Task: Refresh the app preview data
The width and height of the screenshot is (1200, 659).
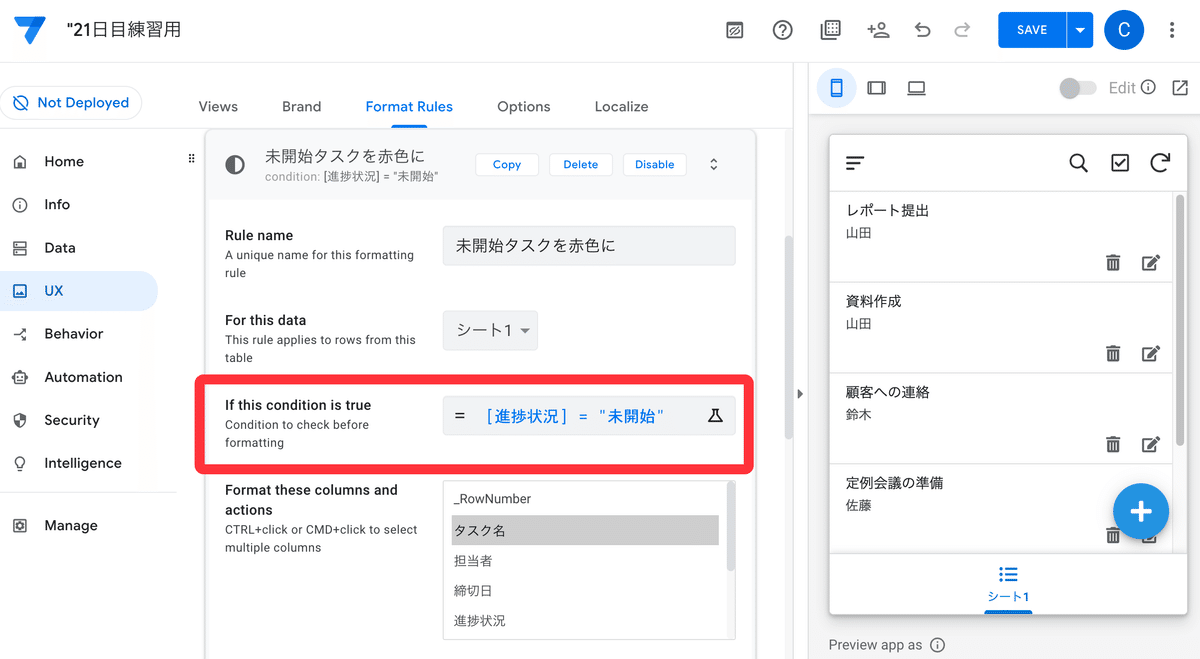Action: tap(1160, 162)
